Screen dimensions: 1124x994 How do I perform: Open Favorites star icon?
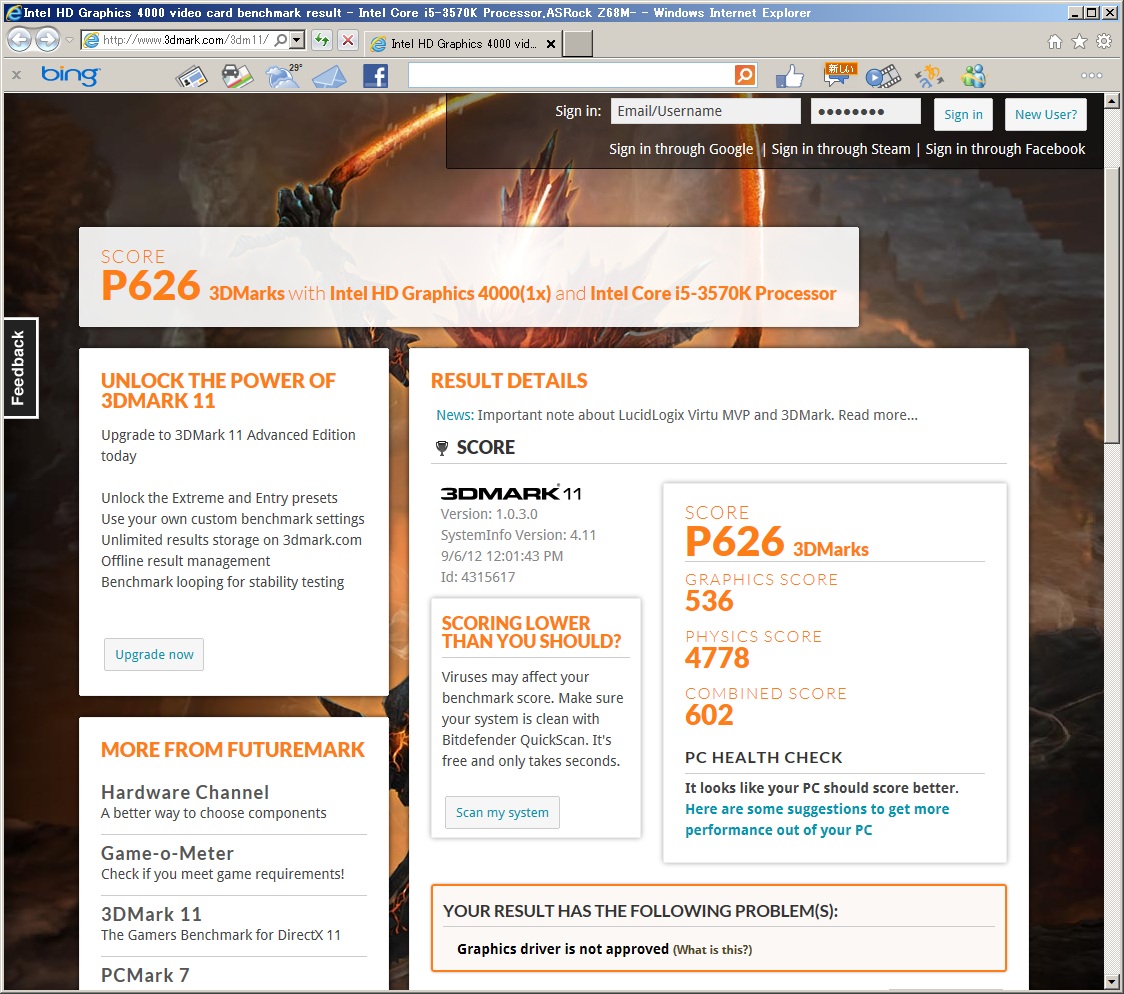[1079, 42]
